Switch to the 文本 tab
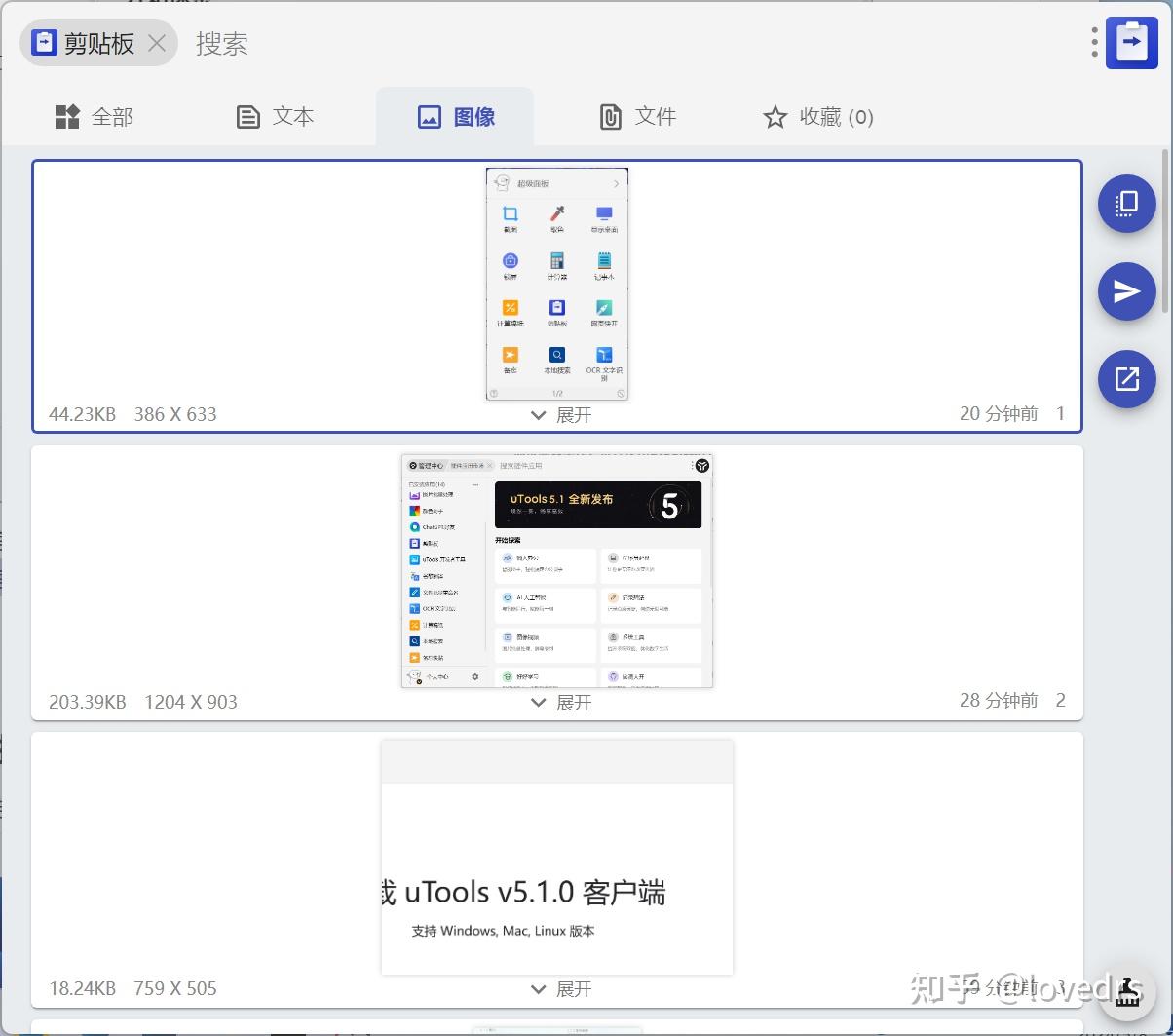 [x=274, y=116]
